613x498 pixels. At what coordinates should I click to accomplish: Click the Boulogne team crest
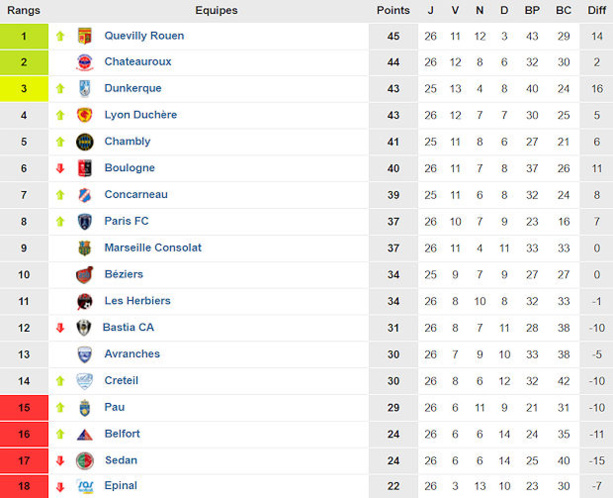[x=85, y=168]
